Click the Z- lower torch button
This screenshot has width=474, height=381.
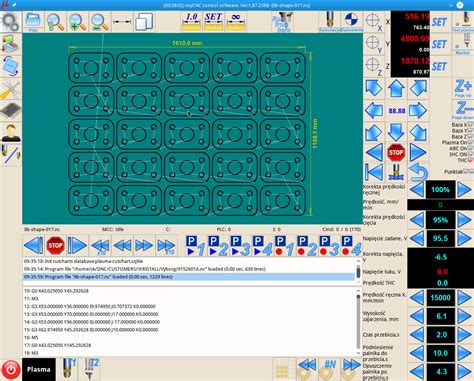tap(463, 110)
